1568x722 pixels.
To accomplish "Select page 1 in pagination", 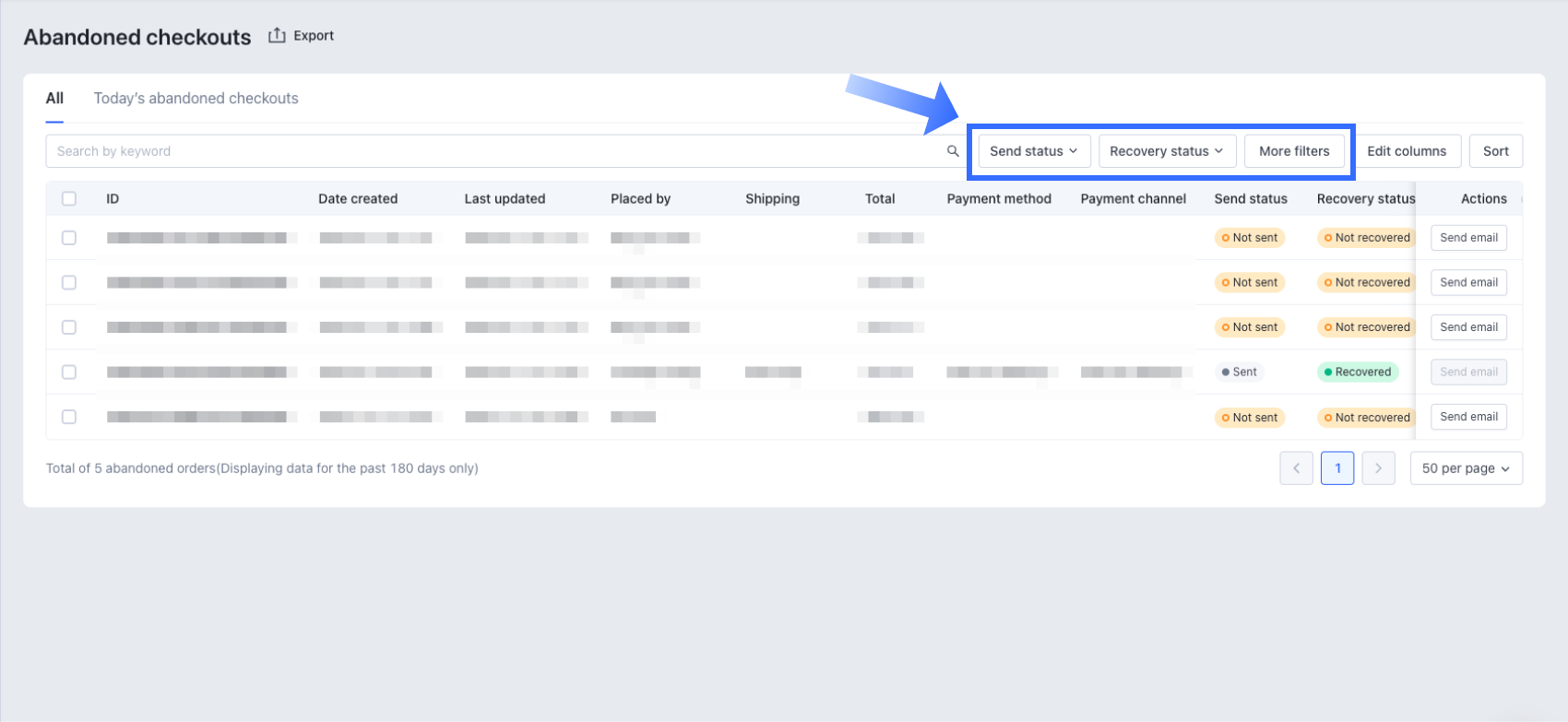I will tap(1337, 468).
